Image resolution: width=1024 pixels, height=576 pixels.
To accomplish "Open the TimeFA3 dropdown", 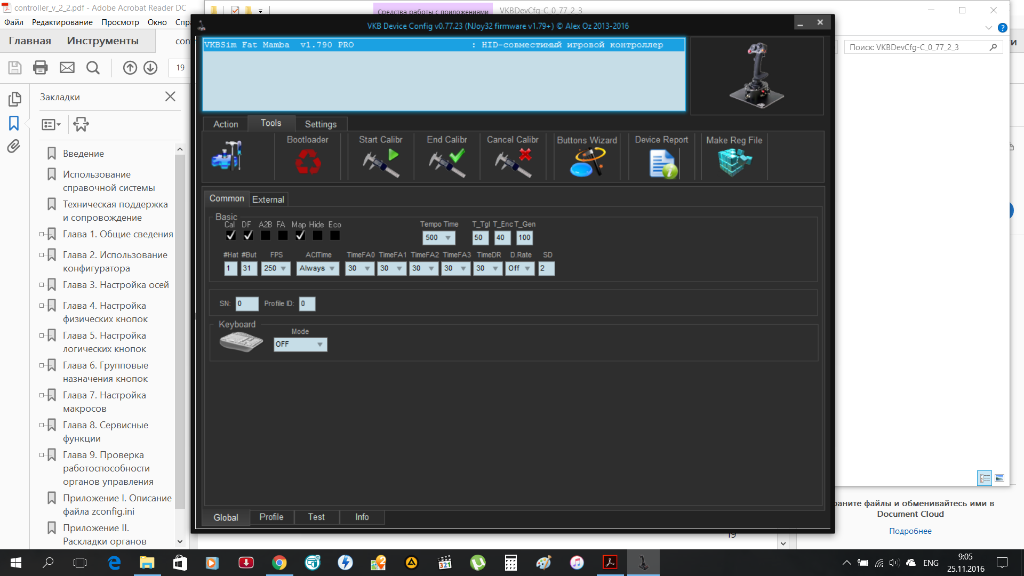I will point(455,268).
